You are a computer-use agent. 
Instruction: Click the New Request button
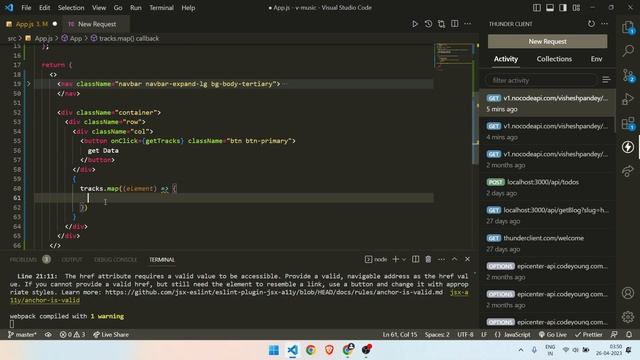pyautogui.click(x=547, y=41)
